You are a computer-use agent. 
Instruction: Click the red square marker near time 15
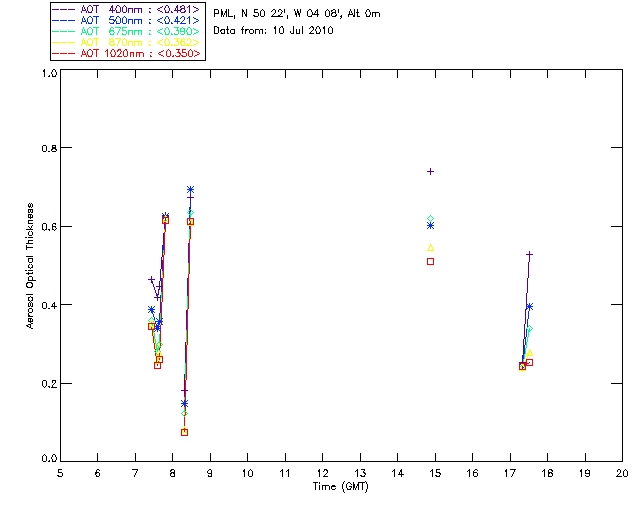click(x=430, y=262)
